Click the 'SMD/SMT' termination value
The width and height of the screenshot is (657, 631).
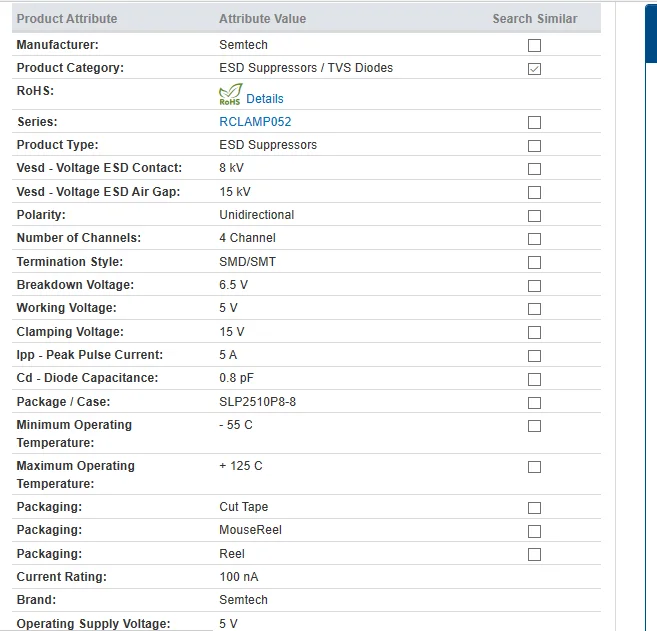pyautogui.click(x=248, y=262)
